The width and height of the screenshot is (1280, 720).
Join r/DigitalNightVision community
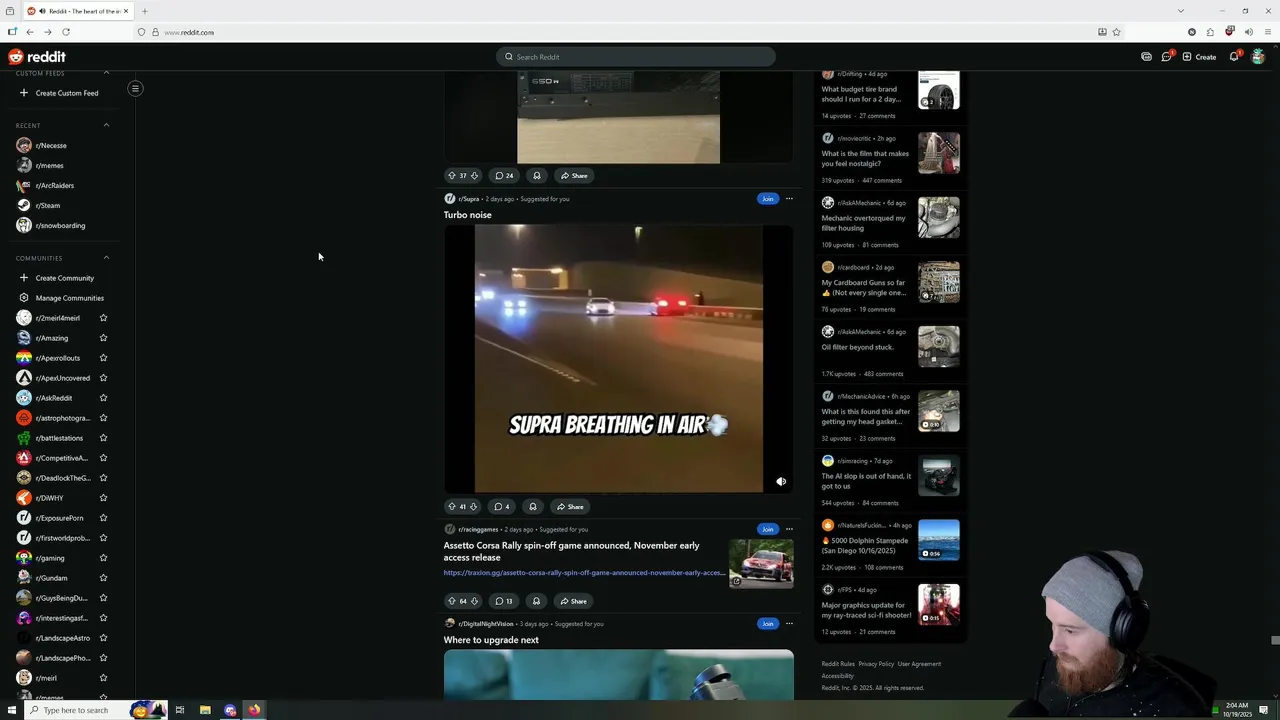click(767, 624)
